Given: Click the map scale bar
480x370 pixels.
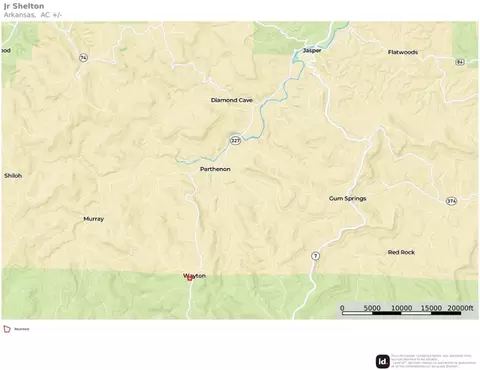Looking at the screenshot, I should pos(401,313).
